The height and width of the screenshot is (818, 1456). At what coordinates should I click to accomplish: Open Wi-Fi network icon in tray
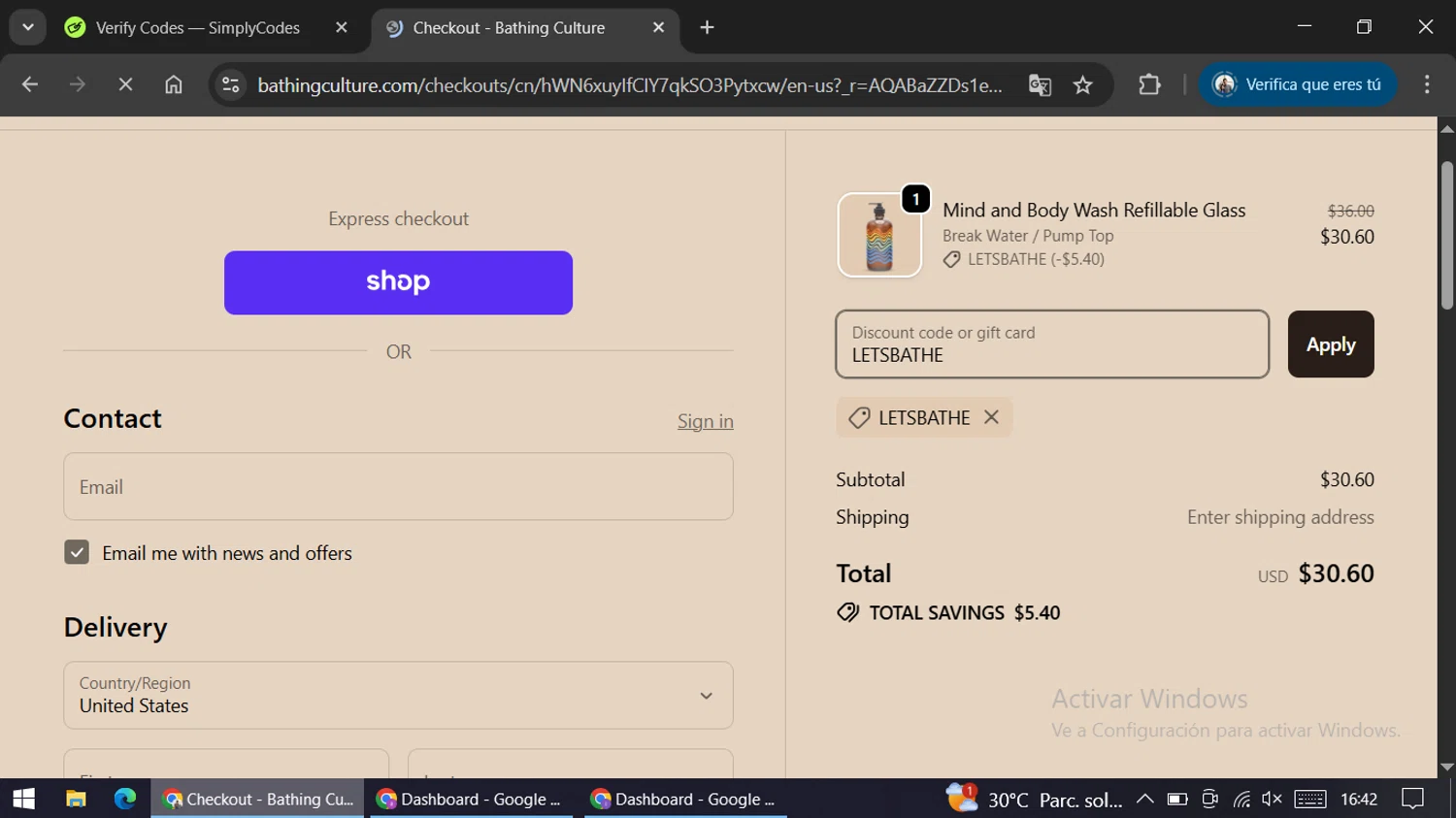1241,799
